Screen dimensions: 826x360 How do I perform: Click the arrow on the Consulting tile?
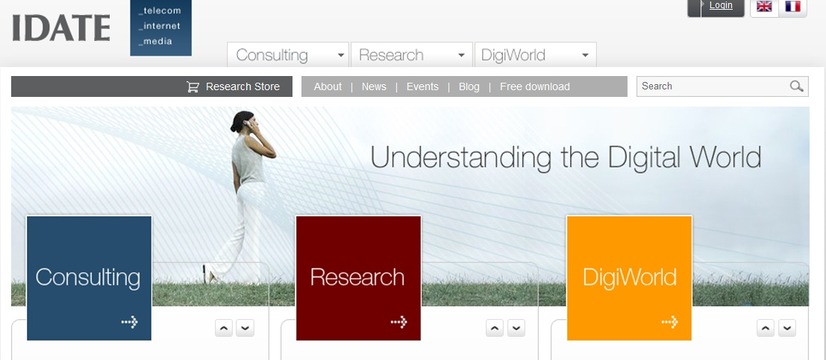[x=130, y=322]
